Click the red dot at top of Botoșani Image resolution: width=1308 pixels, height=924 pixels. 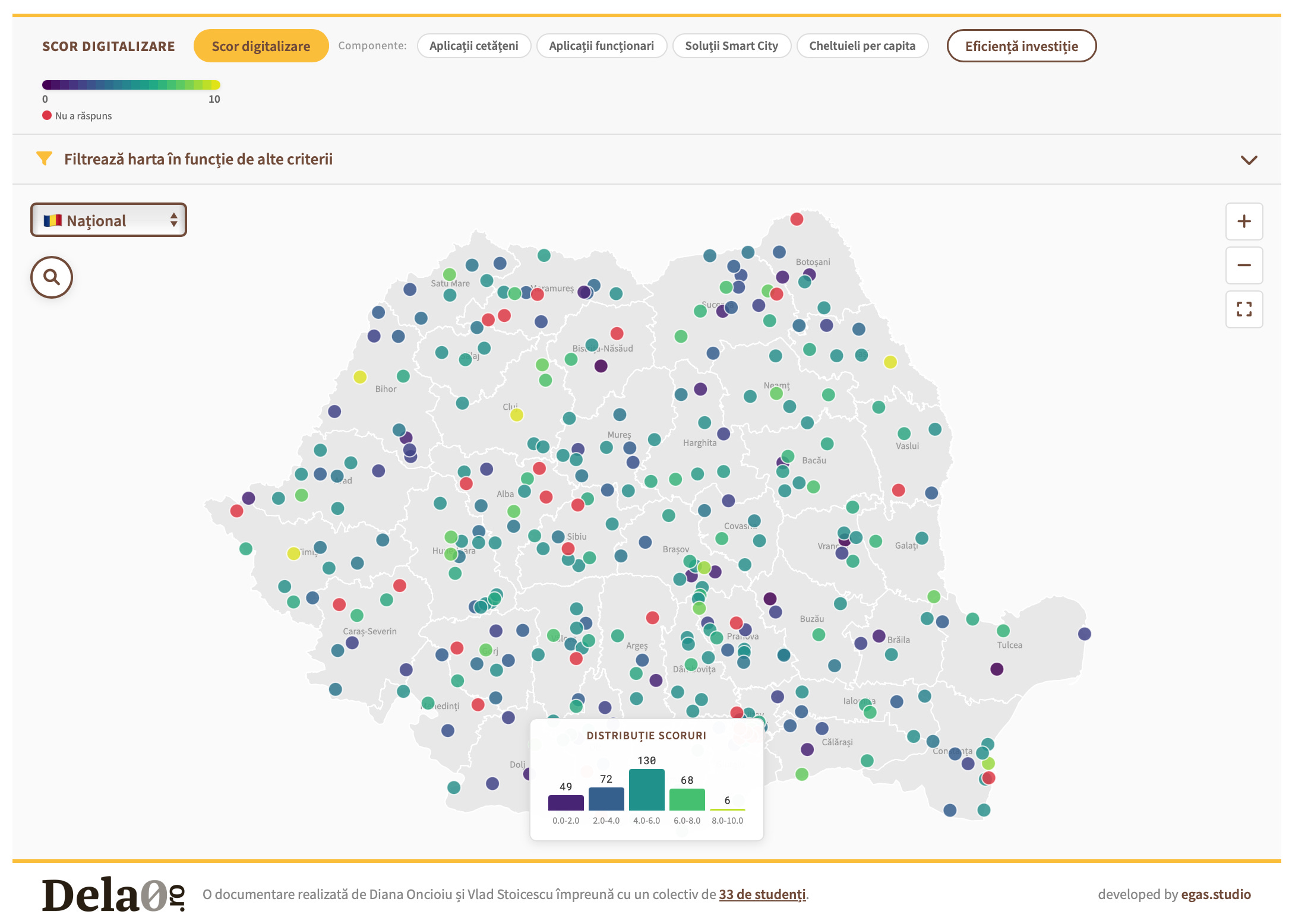(x=797, y=219)
